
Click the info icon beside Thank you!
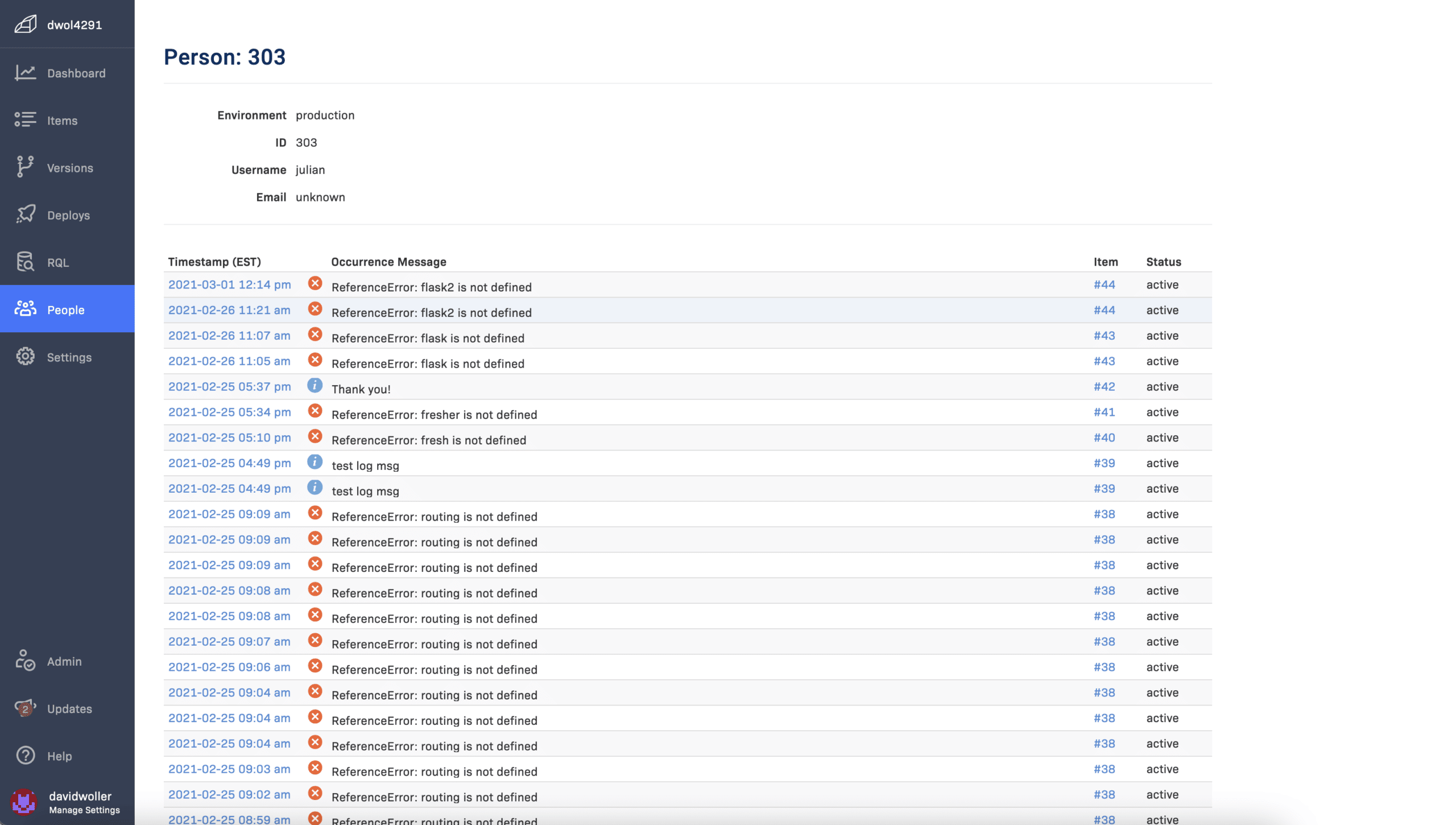(x=315, y=386)
